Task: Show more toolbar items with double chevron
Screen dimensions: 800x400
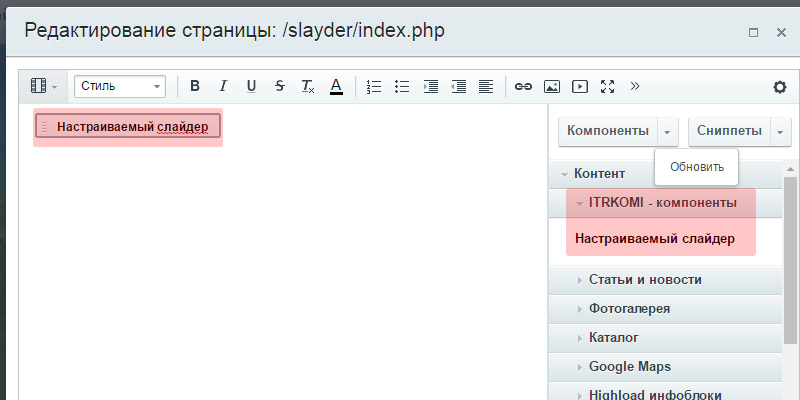Action: 634,86
